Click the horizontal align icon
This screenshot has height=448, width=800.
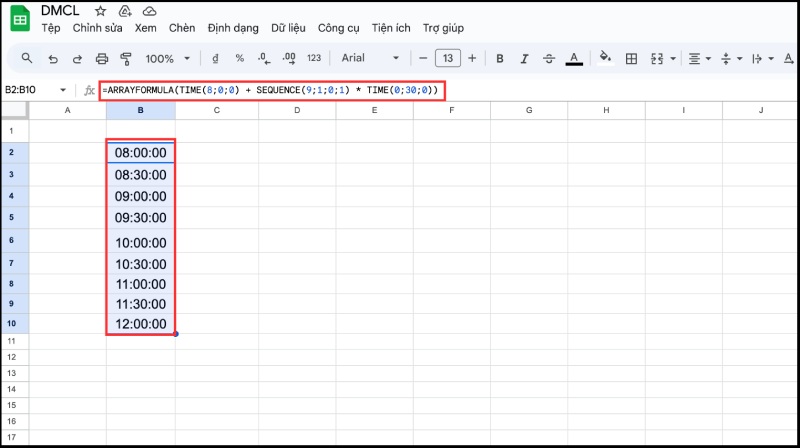[694, 59]
